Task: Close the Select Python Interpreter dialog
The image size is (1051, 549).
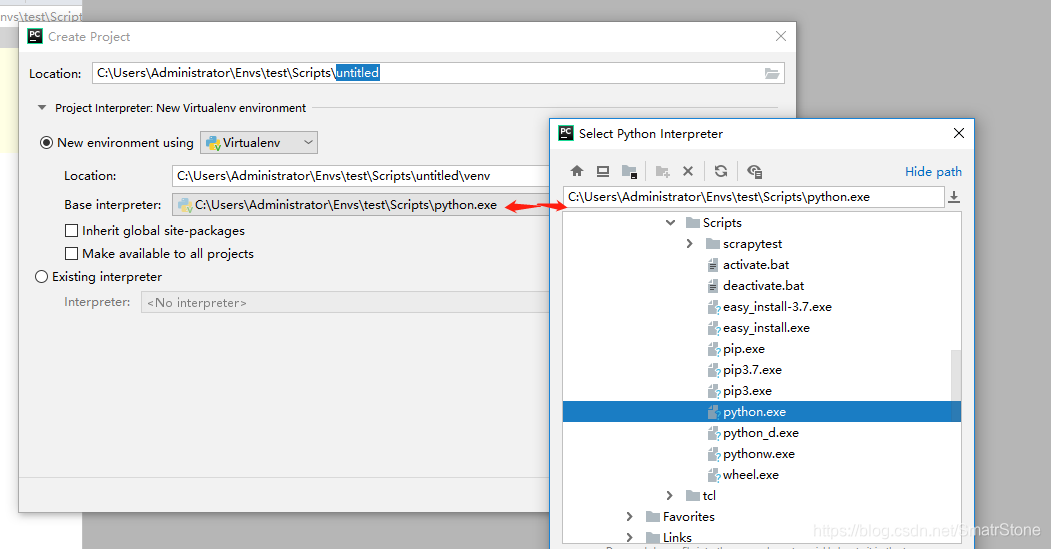Action: pyautogui.click(x=959, y=133)
